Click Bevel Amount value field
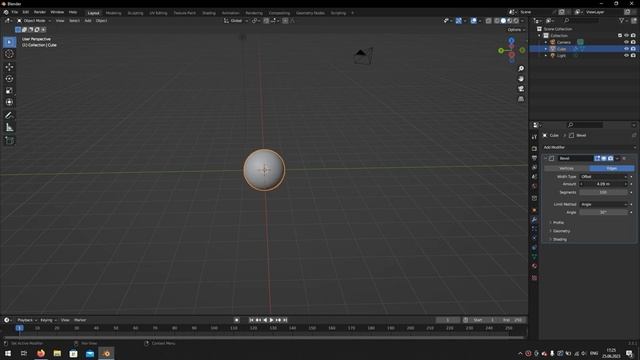 click(x=604, y=184)
